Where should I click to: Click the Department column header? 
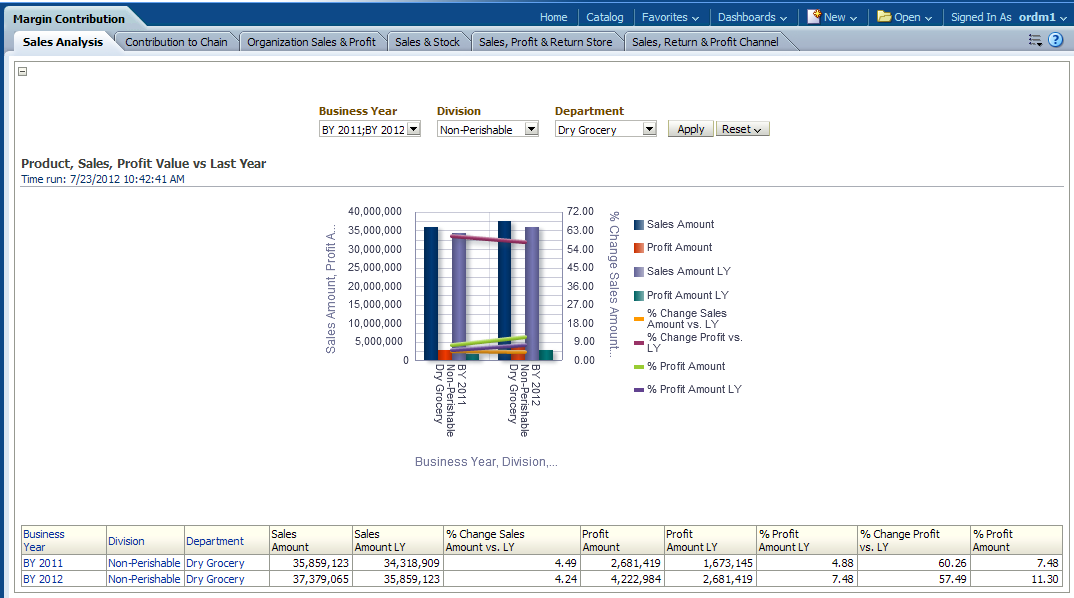coord(215,541)
